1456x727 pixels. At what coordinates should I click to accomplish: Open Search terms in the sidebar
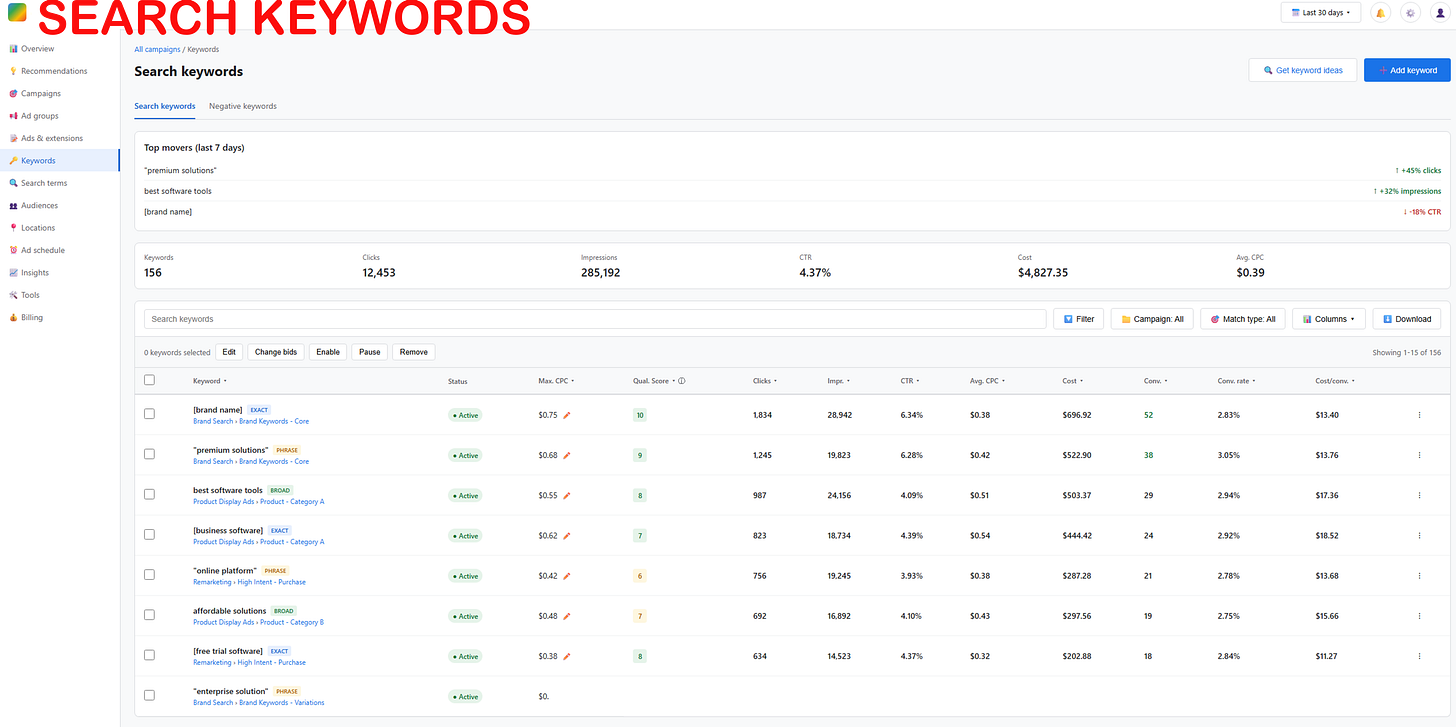pyautogui.click(x=60, y=183)
